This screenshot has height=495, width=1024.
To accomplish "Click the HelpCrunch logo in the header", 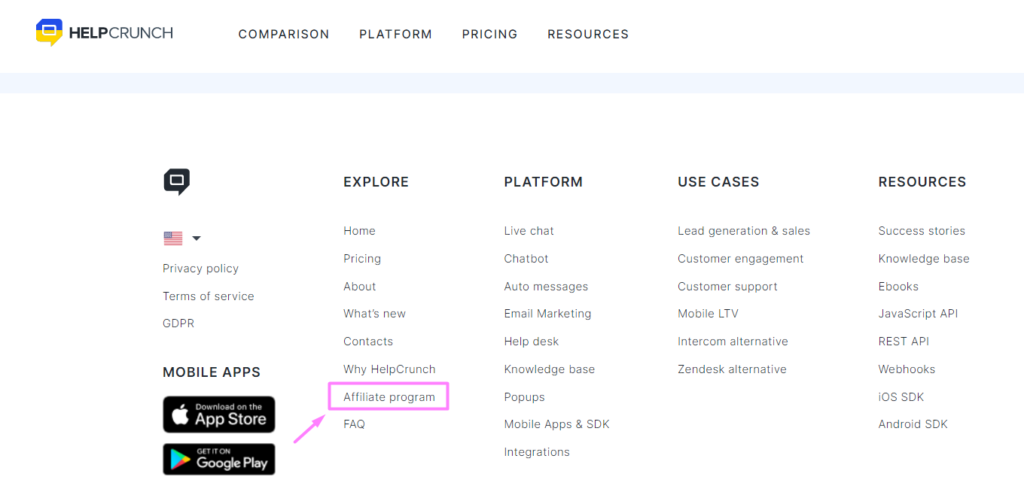I will pyautogui.click(x=104, y=33).
